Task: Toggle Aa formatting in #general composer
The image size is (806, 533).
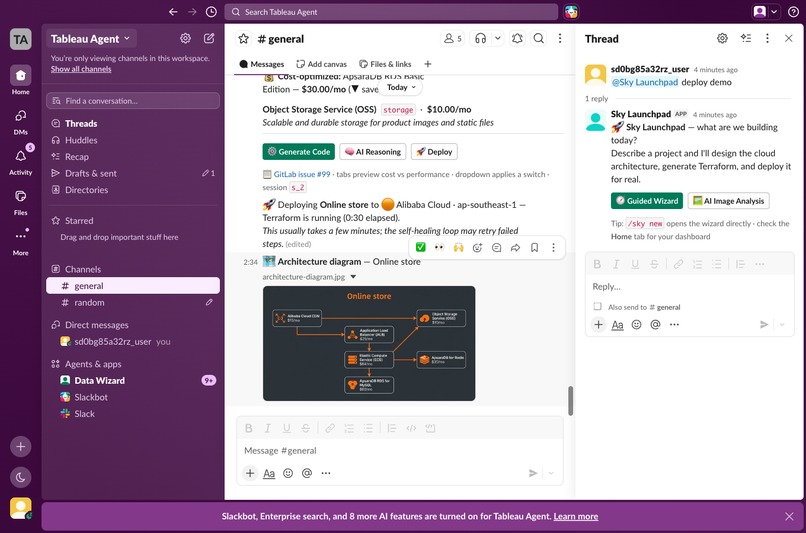Action: (269, 473)
